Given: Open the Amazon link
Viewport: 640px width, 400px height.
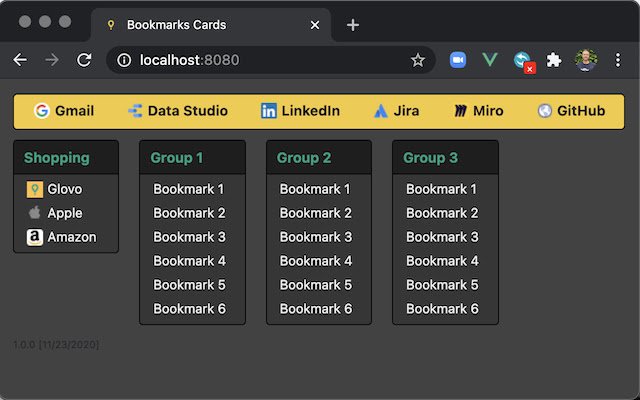Looking at the screenshot, I should (62, 237).
